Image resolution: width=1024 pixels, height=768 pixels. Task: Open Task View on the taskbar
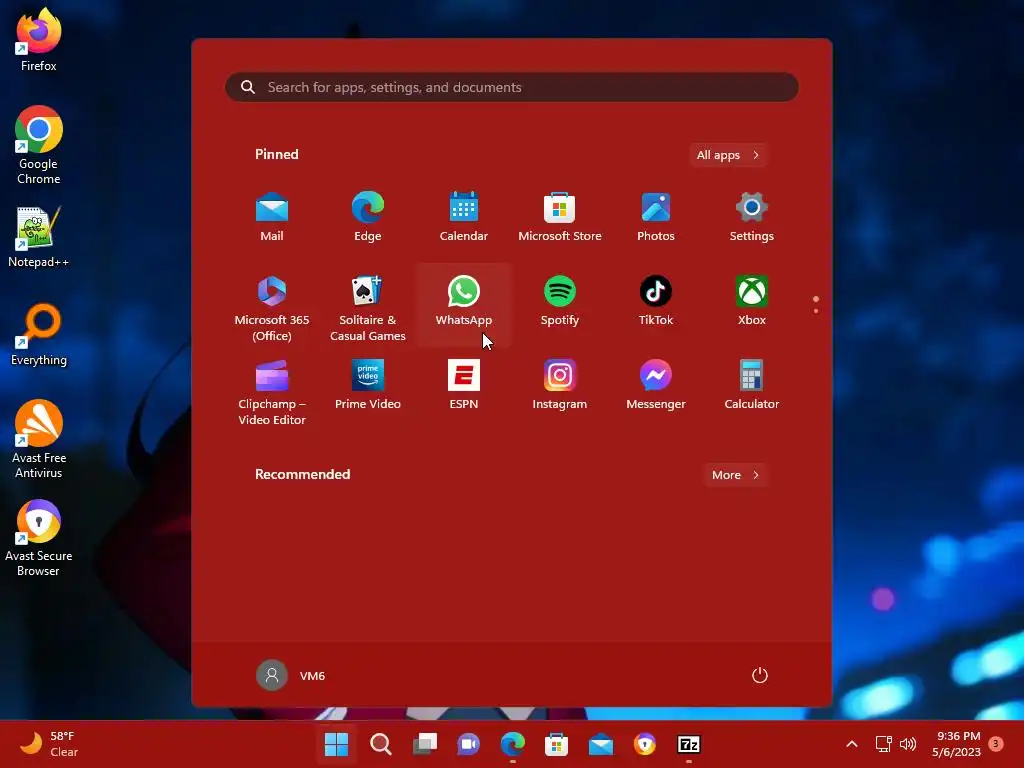click(424, 744)
